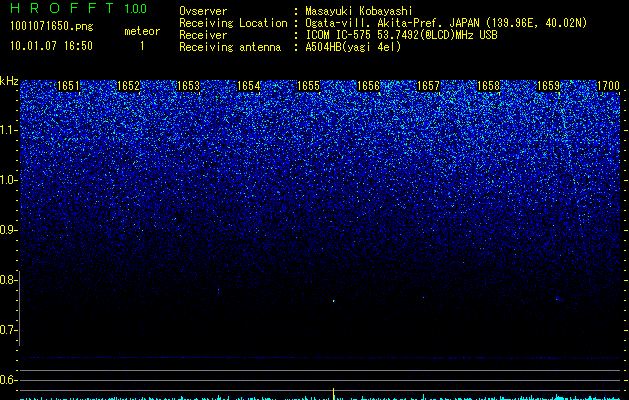This screenshot has width=629, height=400.
Task: Click the 1652 time marker
Action: click(x=128, y=86)
